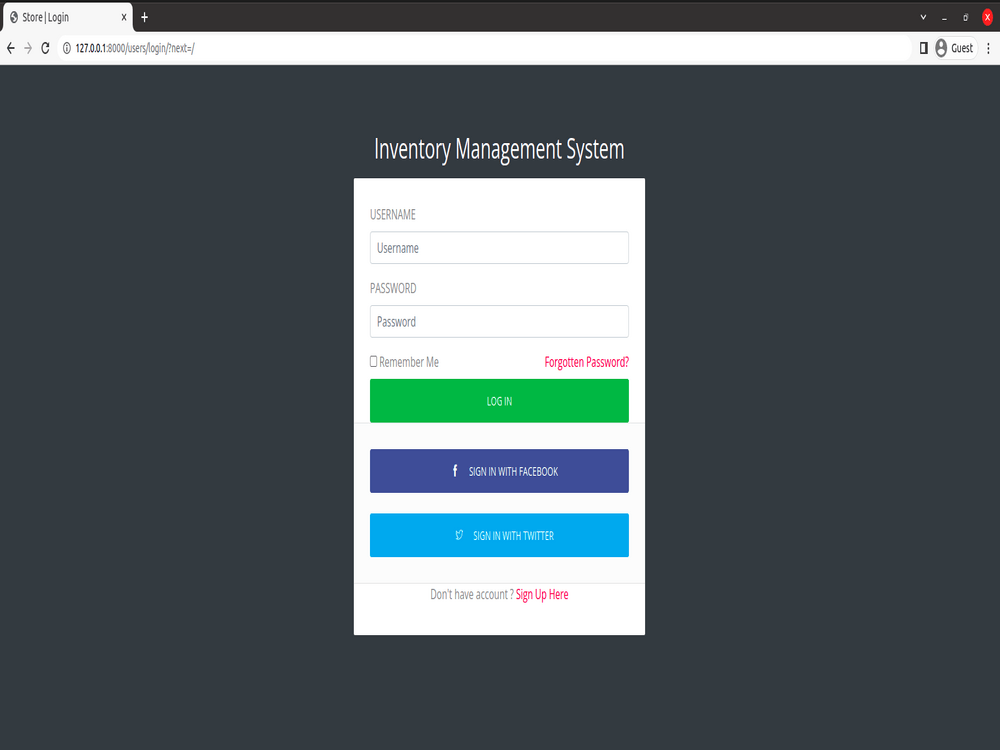Toggle the browser side panel
The image size is (1000, 750).
pyautogui.click(x=923, y=48)
